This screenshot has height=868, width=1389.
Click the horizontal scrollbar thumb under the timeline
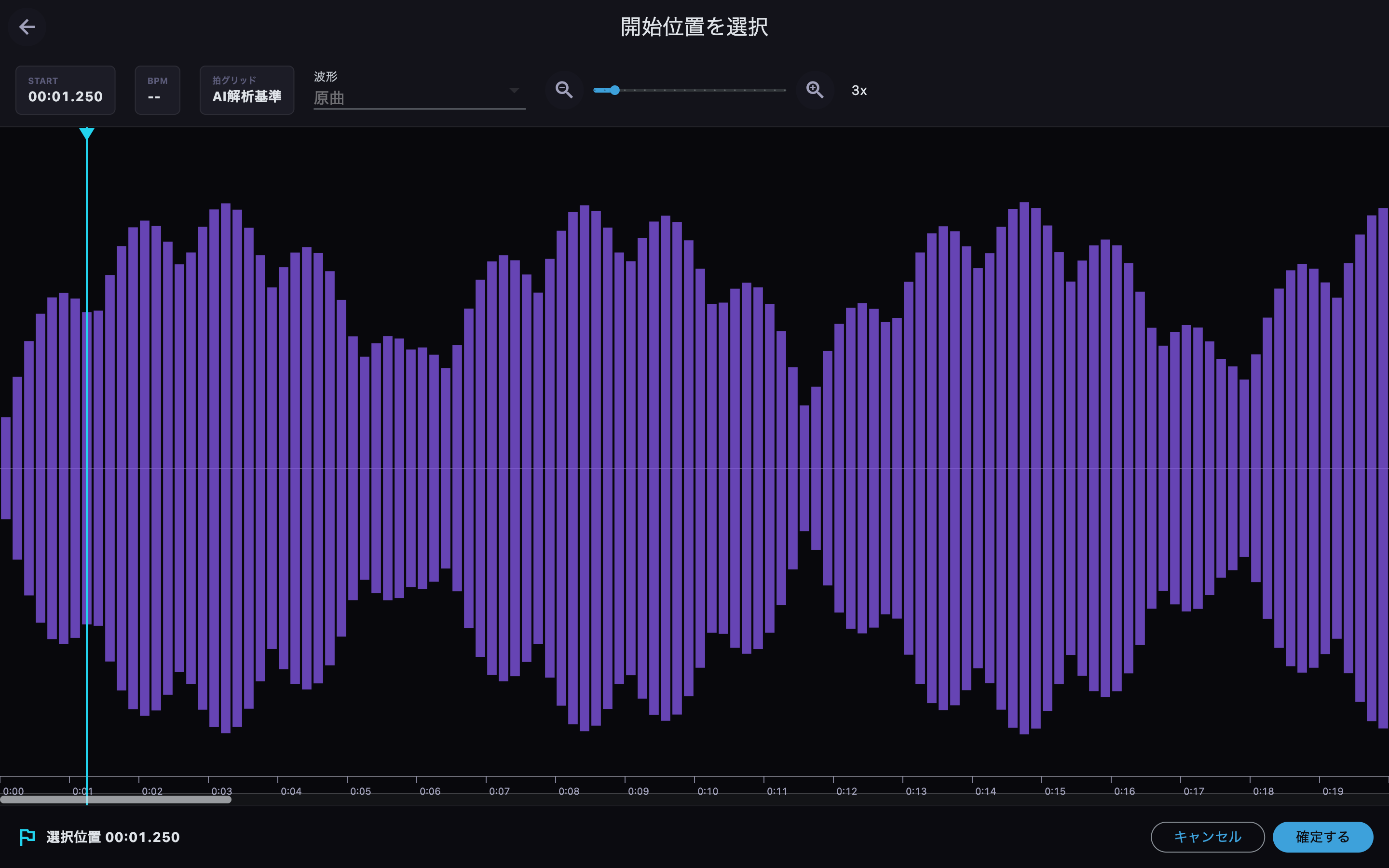[115, 800]
